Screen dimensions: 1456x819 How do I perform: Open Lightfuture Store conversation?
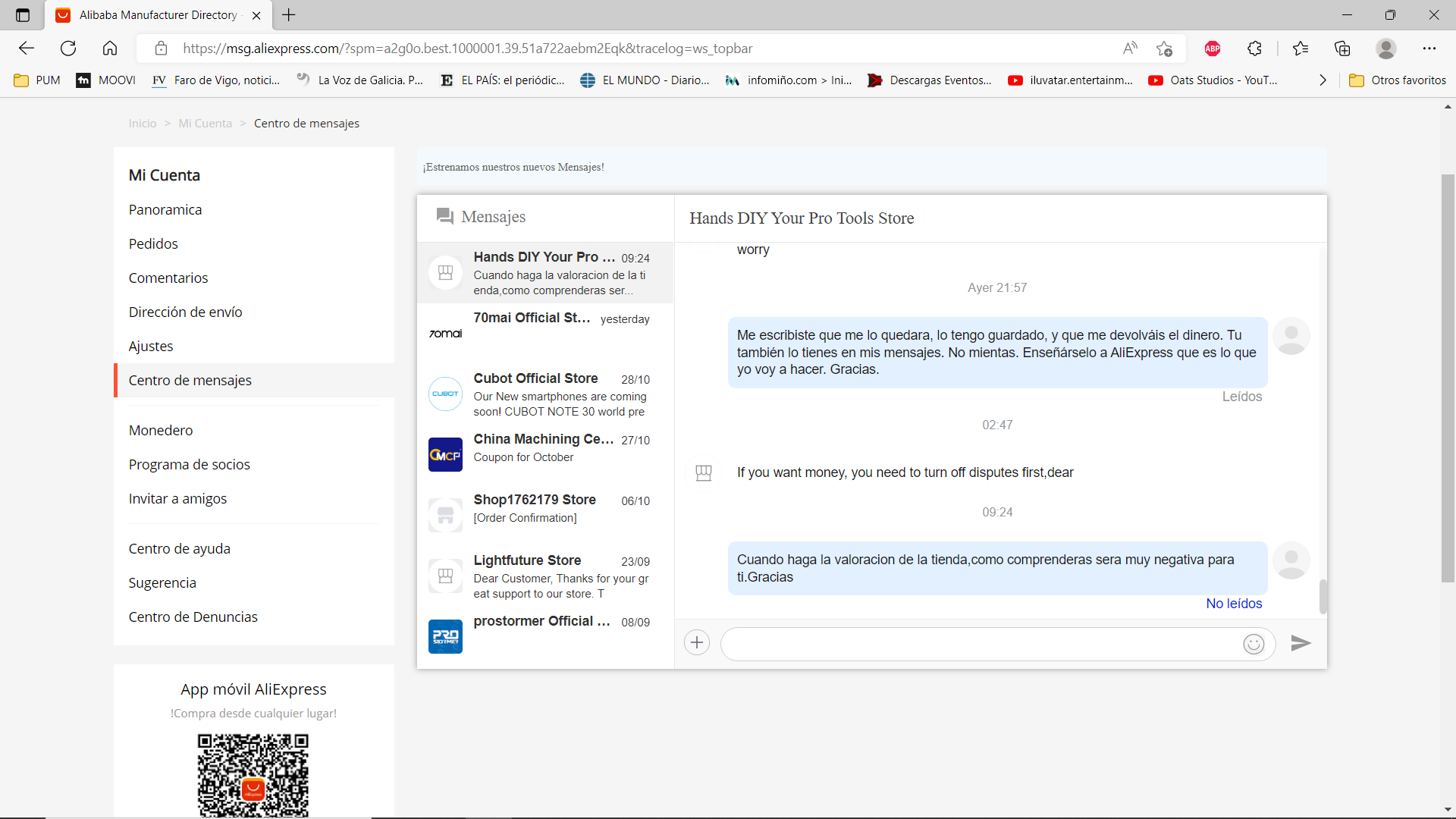(545, 576)
